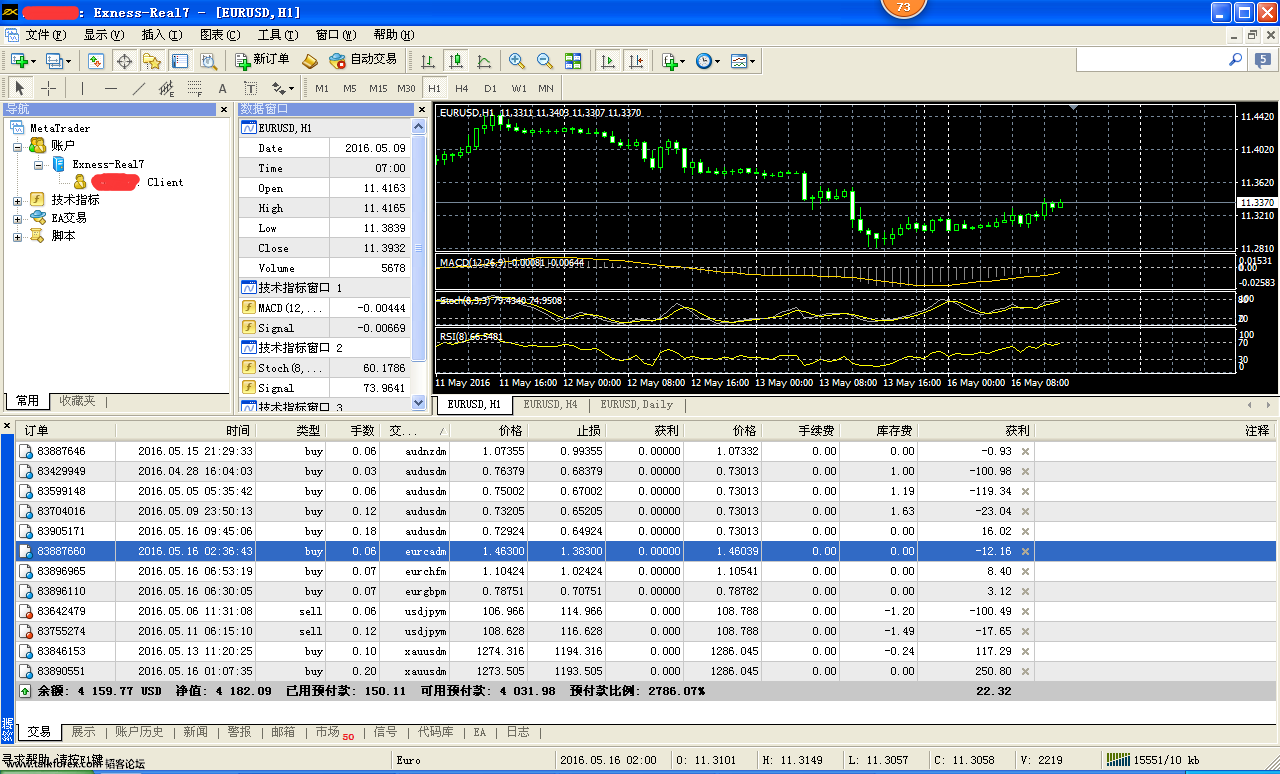Toggle the Market Watch window
This screenshot has width=1280, height=774.
coord(96,61)
